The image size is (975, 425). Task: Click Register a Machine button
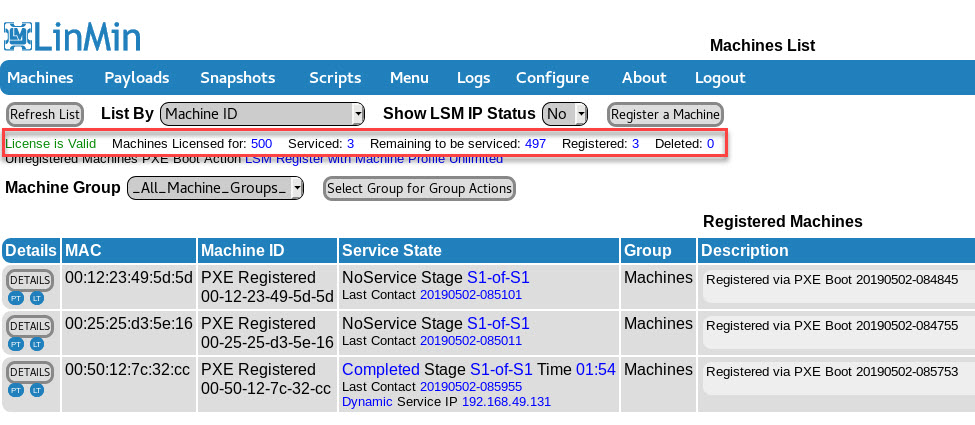665,115
